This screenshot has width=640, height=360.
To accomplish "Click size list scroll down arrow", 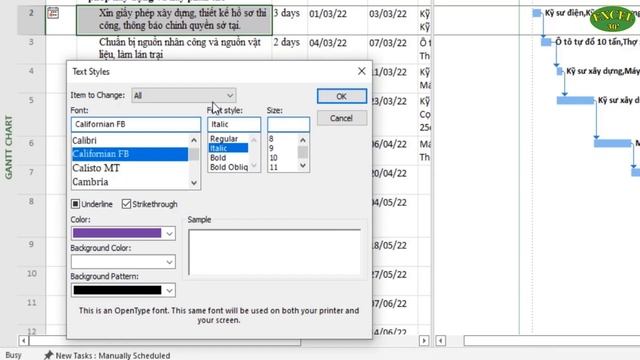I will click(302, 165).
